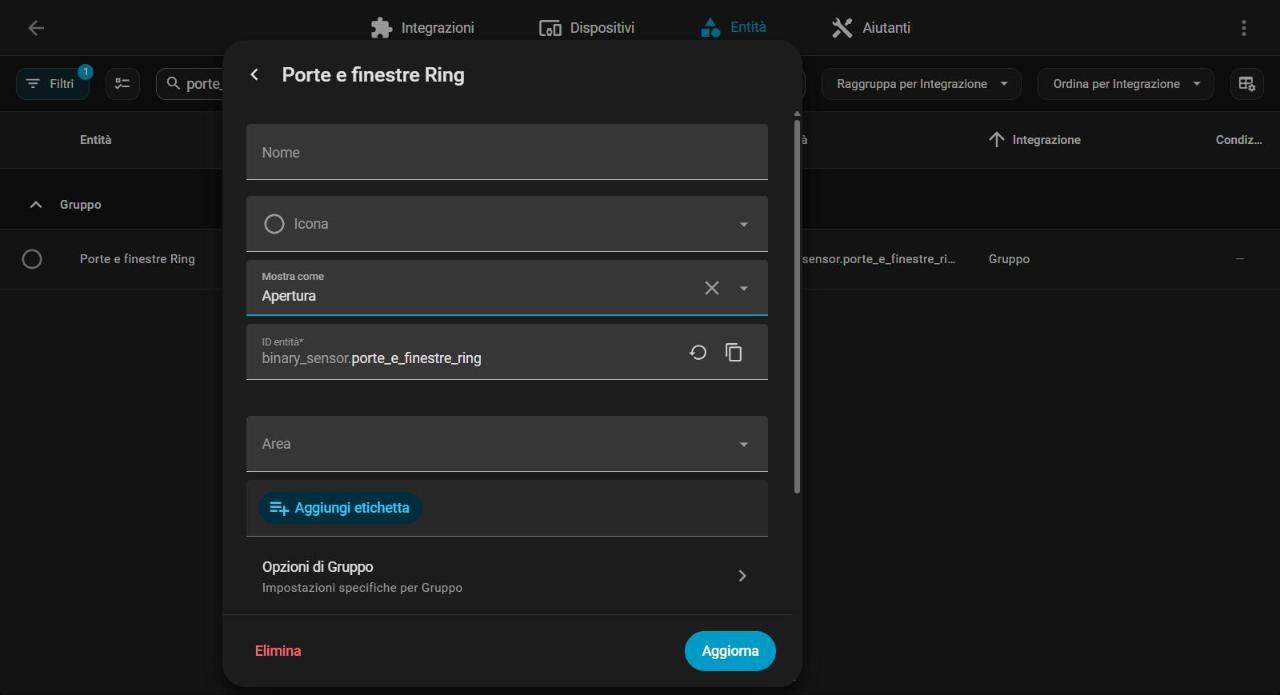The width and height of the screenshot is (1280, 695).
Task: Open Opzioni di Gruppo settings
Action: click(x=507, y=576)
